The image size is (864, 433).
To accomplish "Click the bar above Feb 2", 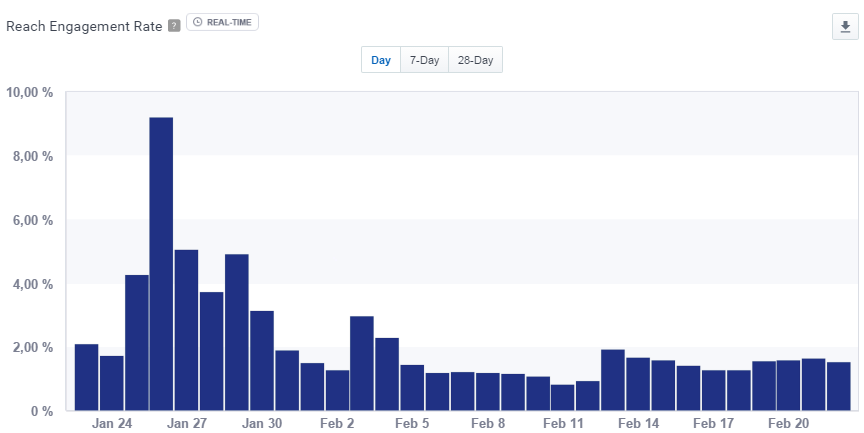I will click(x=337, y=390).
